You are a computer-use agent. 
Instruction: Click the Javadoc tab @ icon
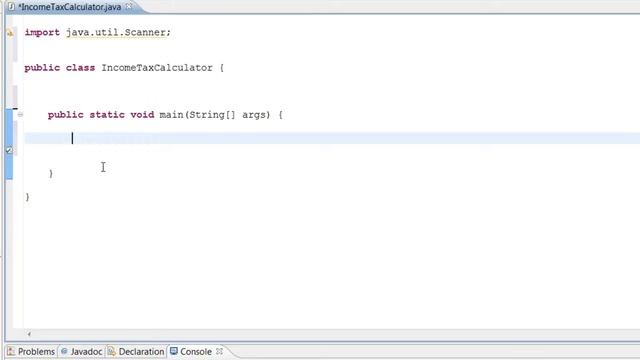click(x=64, y=351)
